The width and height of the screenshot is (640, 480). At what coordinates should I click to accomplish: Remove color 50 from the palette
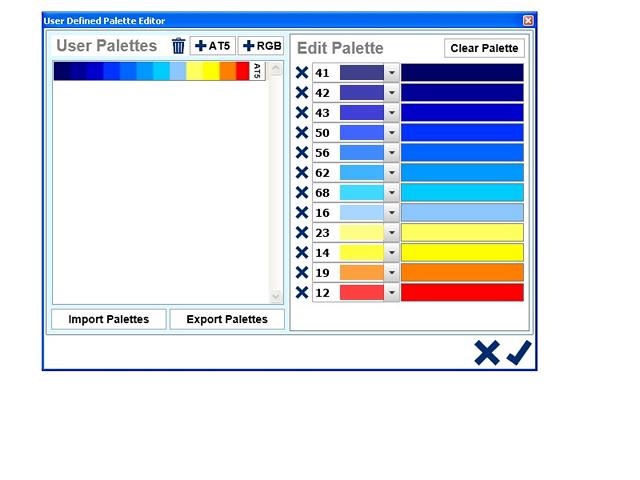coord(302,132)
